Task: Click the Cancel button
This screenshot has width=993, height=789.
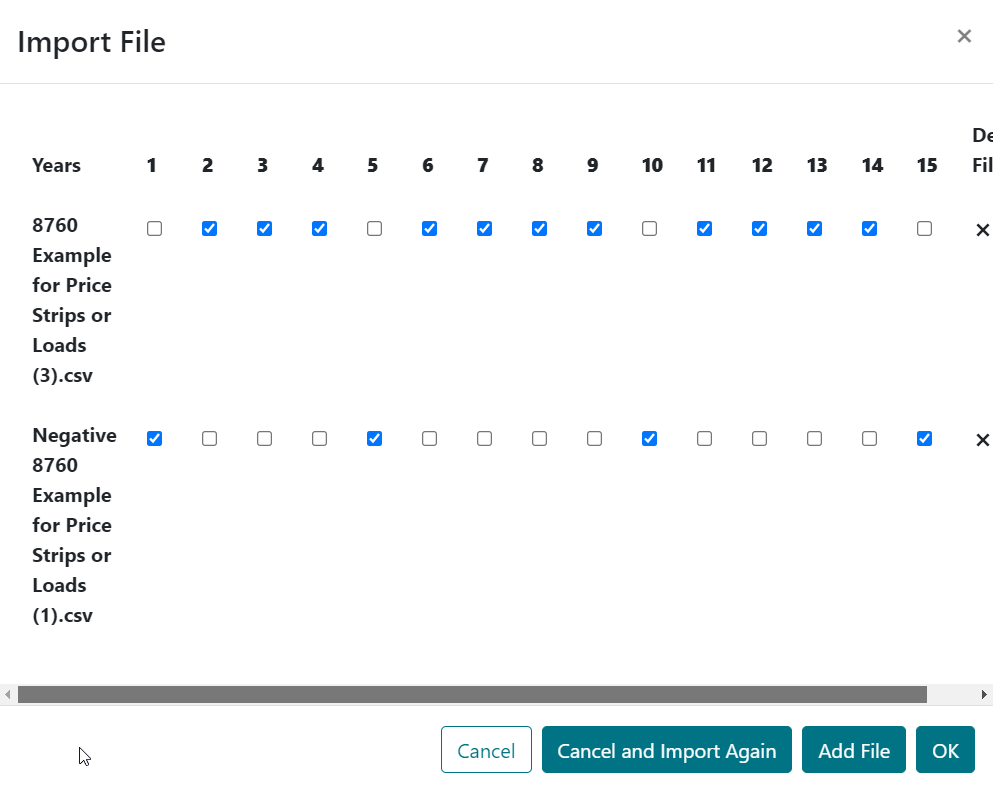Action: click(x=486, y=750)
